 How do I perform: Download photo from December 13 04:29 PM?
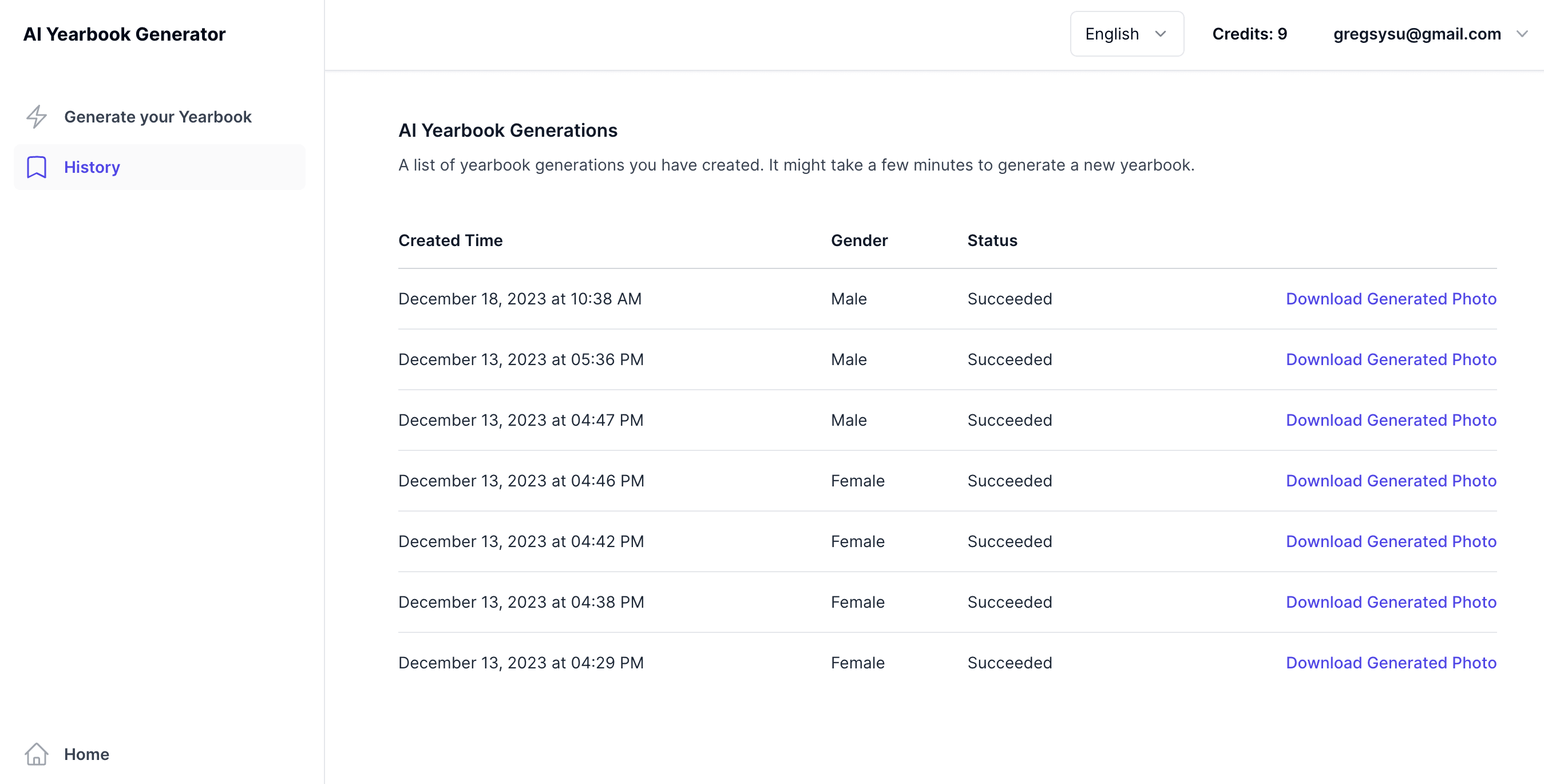click(1391, 663)
